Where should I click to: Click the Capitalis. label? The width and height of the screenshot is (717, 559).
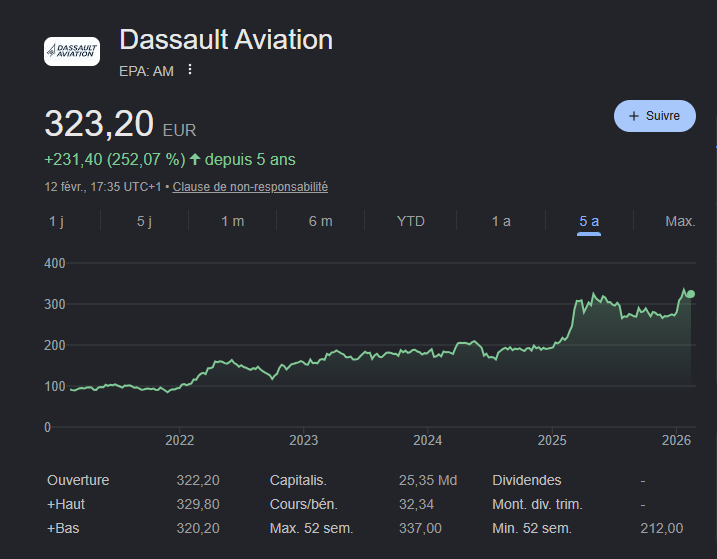[x=298, y=480]
